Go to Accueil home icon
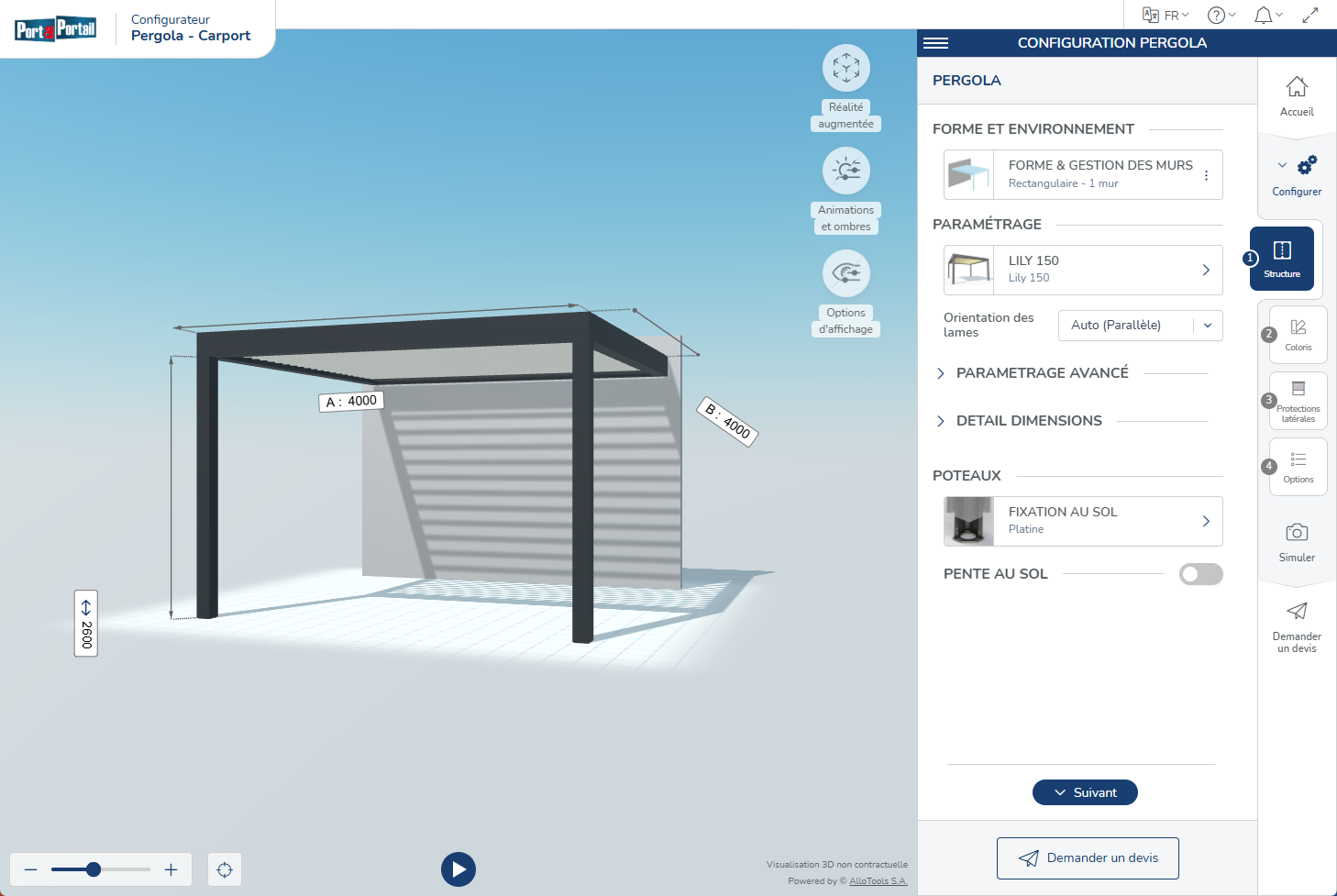 click(1297, 95)
